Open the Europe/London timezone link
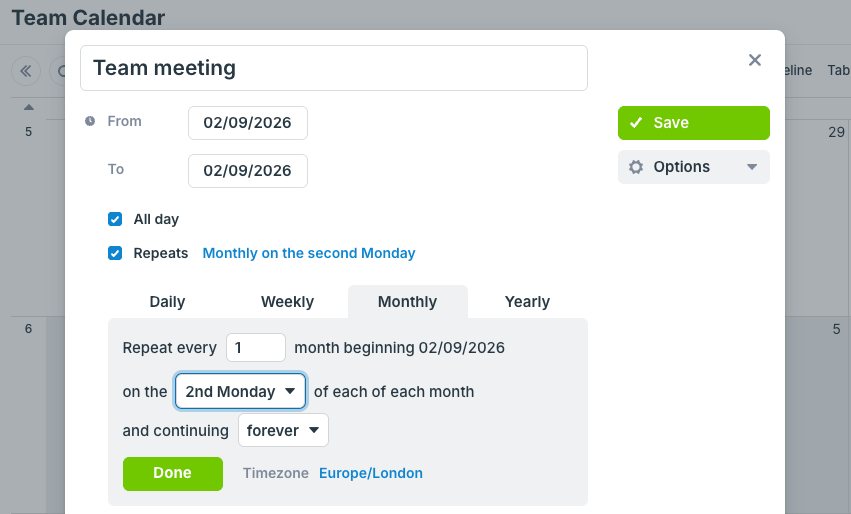851x514 pixels. [370, 473]
